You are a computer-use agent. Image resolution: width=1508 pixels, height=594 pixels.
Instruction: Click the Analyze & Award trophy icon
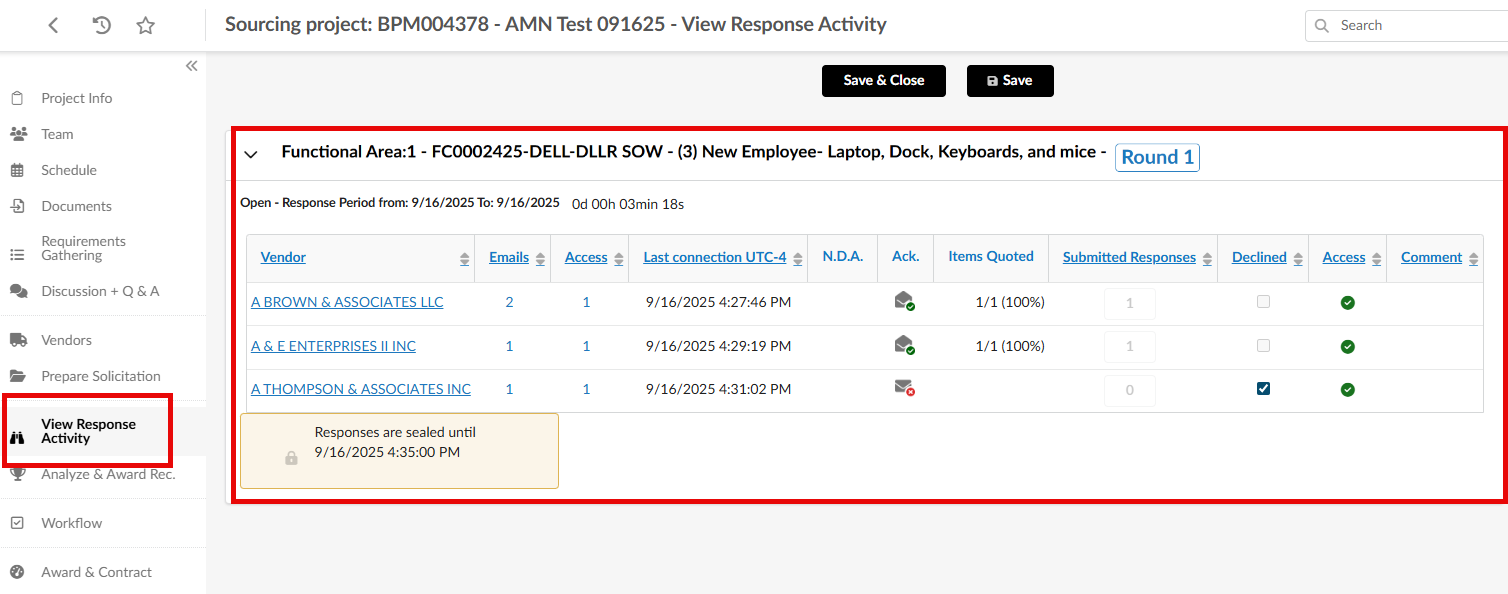[17, 474]
